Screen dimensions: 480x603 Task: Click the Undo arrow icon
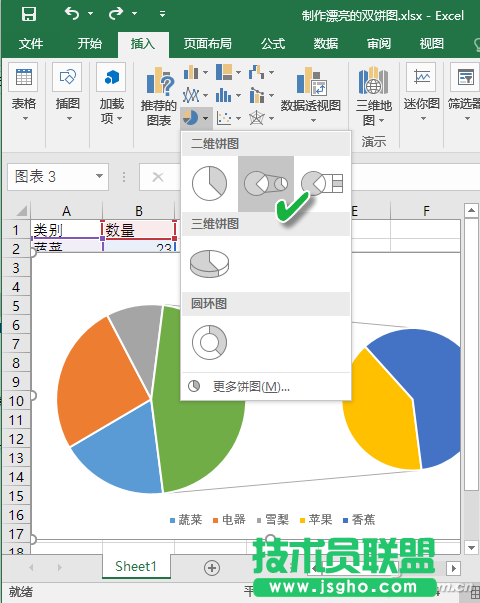[x=72, y=14]
